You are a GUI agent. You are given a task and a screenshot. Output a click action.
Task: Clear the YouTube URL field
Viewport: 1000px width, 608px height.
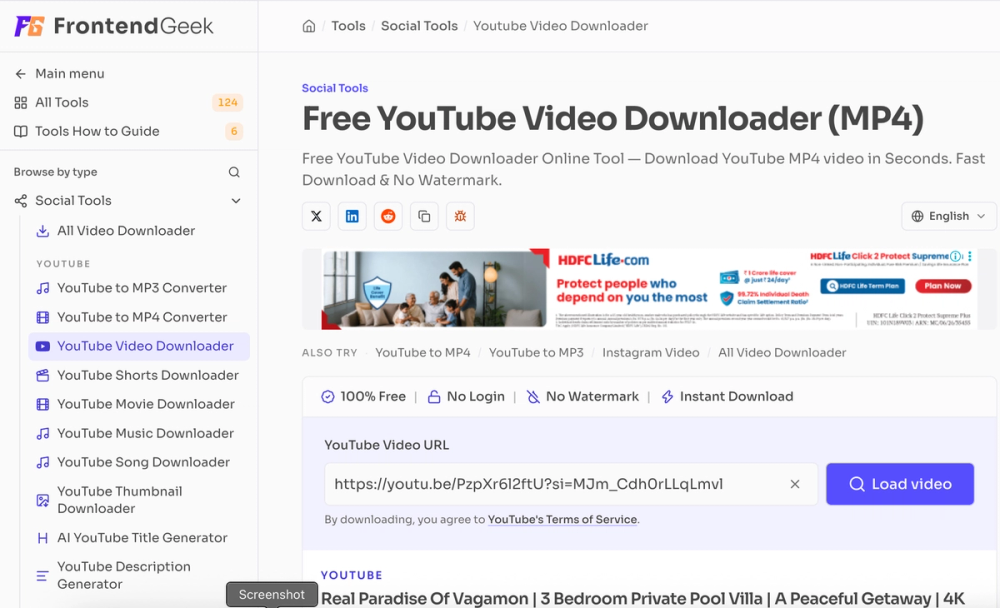795,484
